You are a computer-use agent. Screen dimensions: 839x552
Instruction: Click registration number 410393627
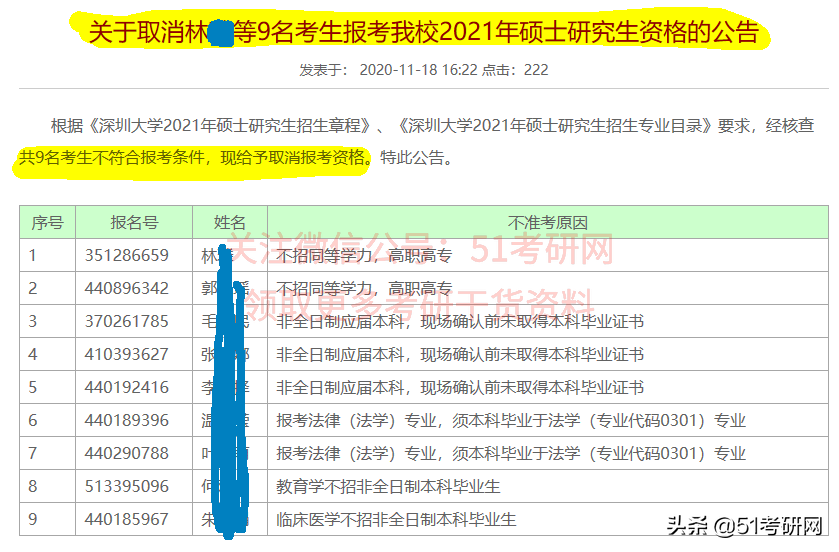point(126,355)
